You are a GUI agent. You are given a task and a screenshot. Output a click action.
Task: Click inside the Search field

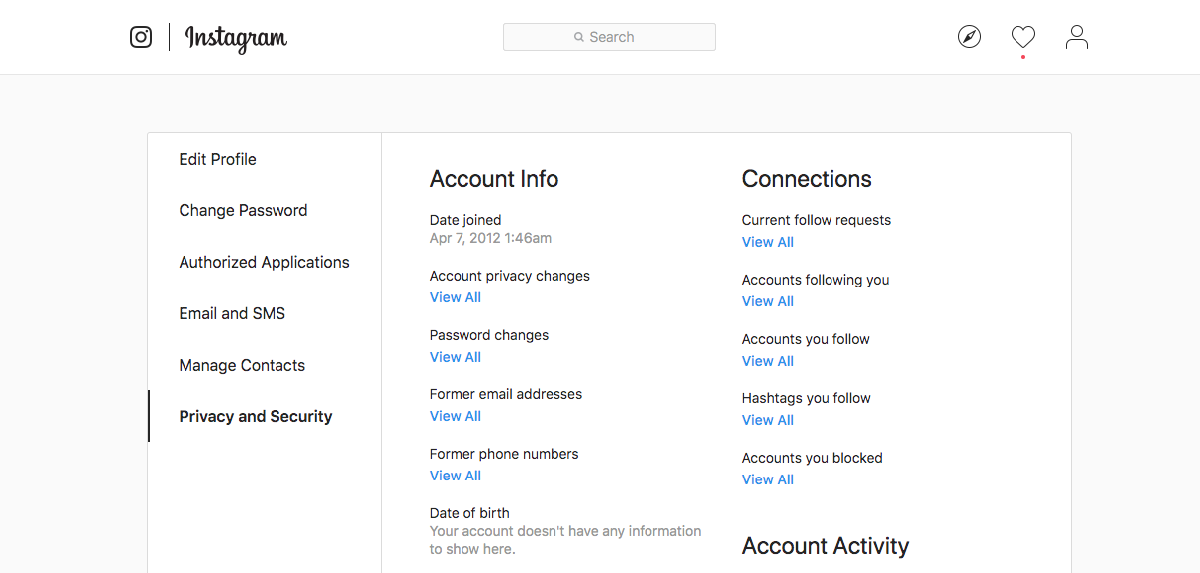click(x=609, y=37)
